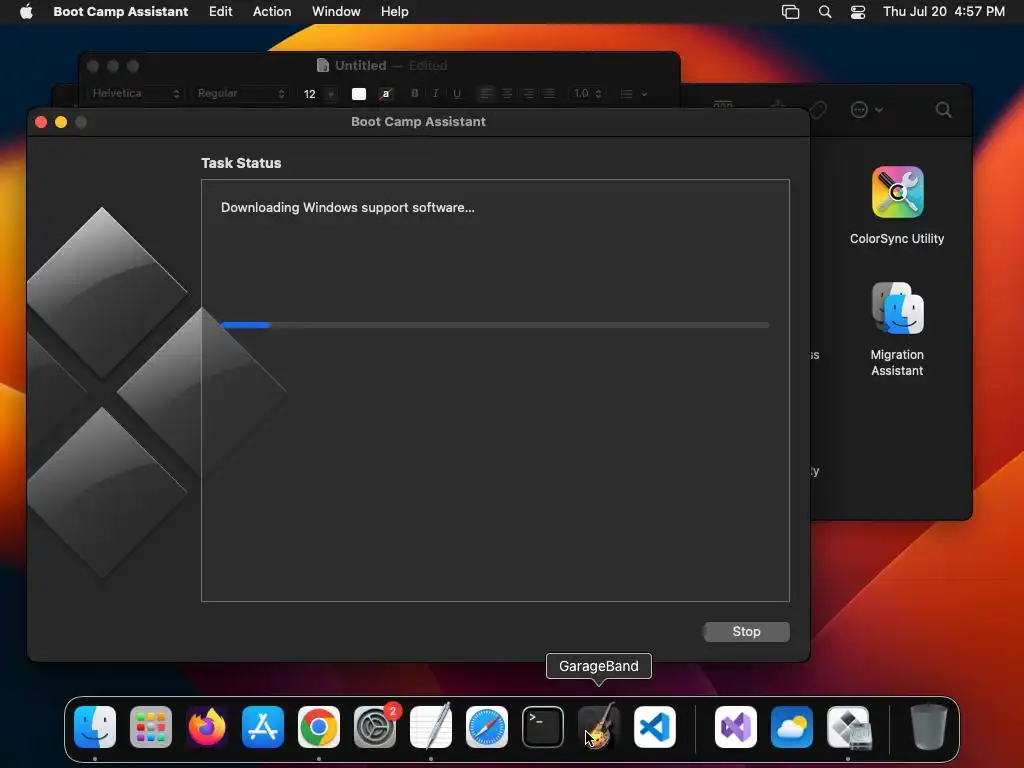Open the Window menu
The image size is (1024, 768).
(x=336, y=11)
